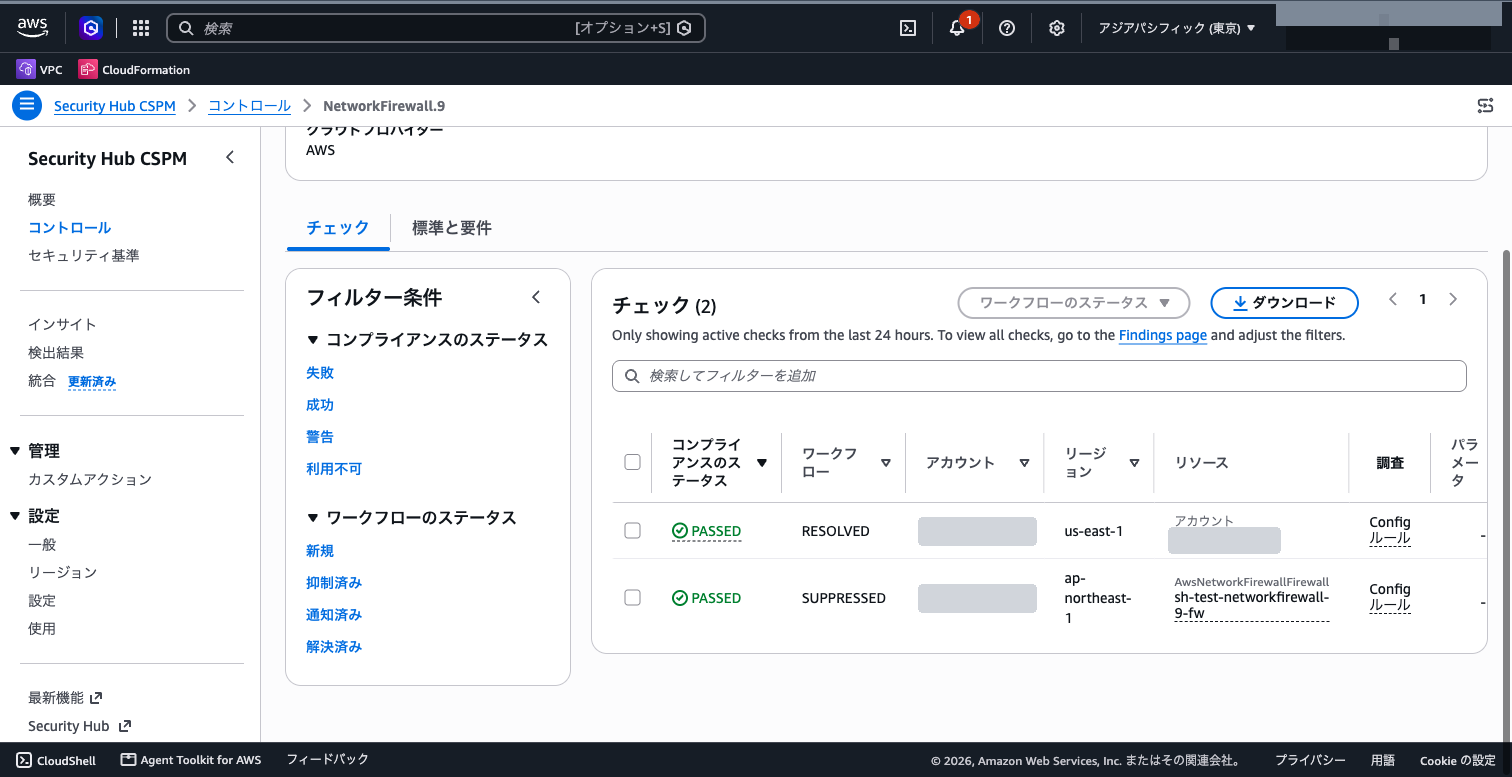
Task: Filter by 失敗 compliance status
Action: tap(320, 372)
